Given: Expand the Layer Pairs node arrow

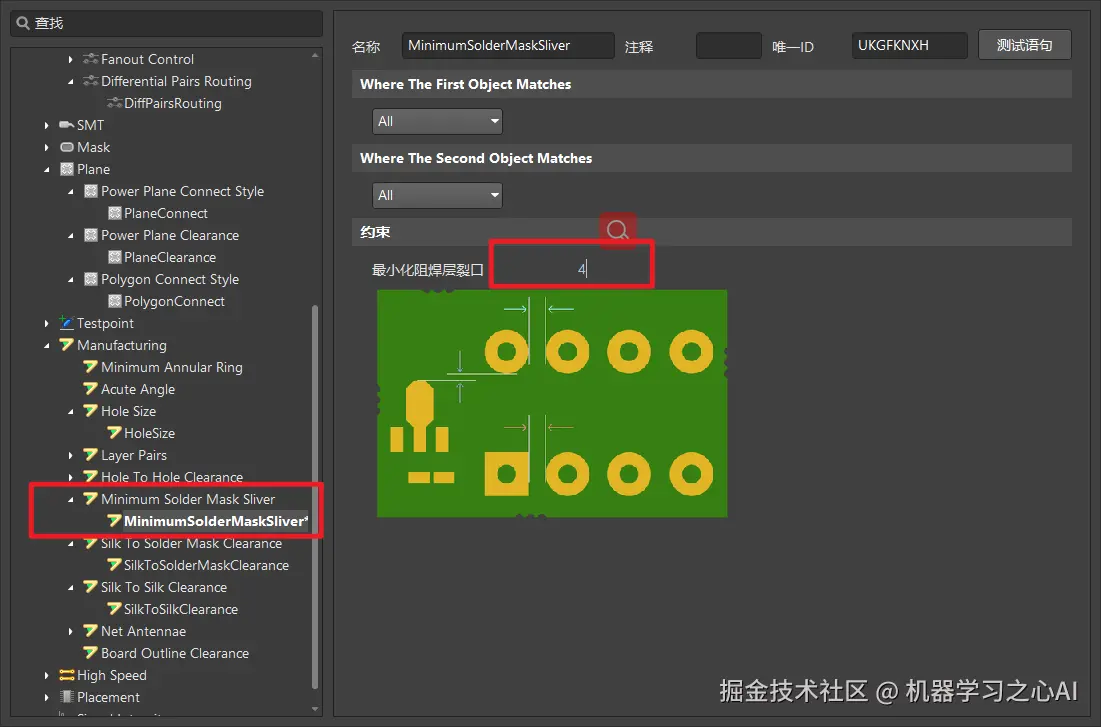Looking at the screenshot, I should click(x=70, y=455).
